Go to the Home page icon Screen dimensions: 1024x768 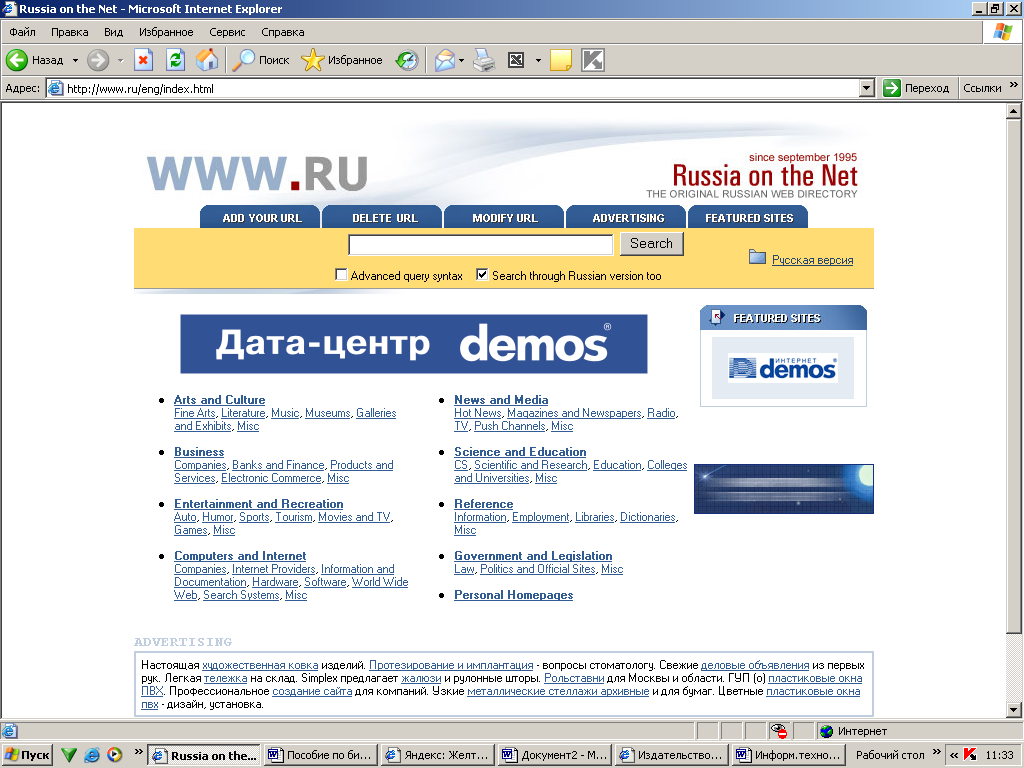point(207,60)
